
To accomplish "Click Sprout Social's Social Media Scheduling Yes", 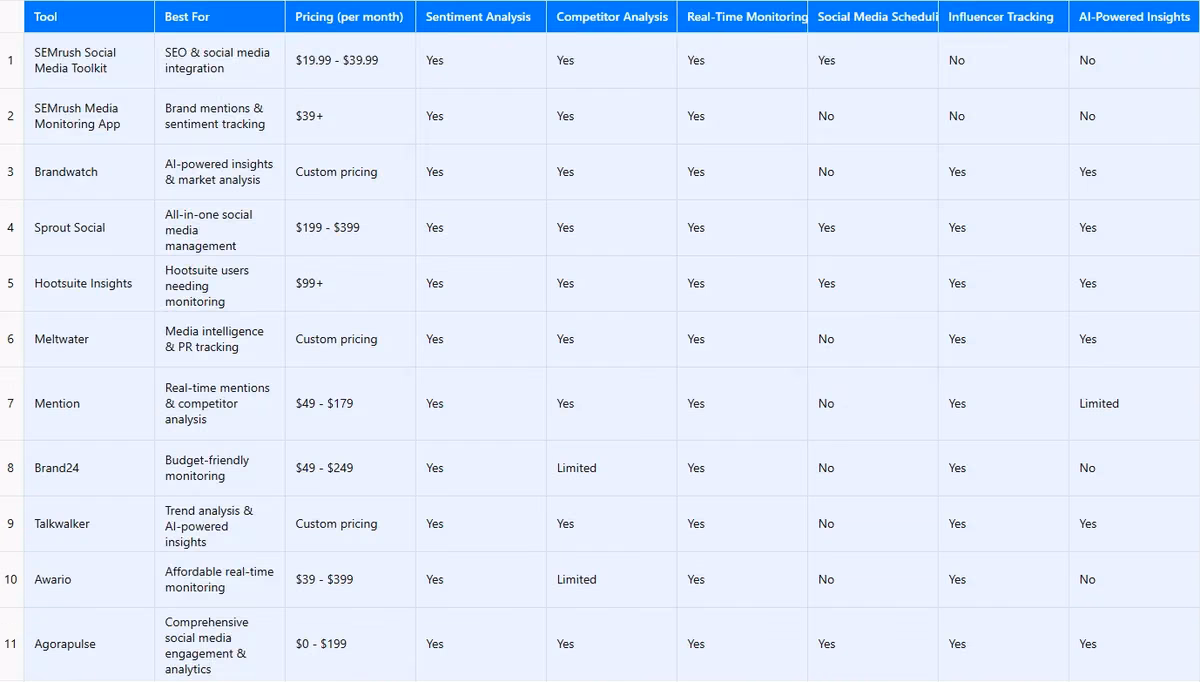I will click(x=873, y=228).
